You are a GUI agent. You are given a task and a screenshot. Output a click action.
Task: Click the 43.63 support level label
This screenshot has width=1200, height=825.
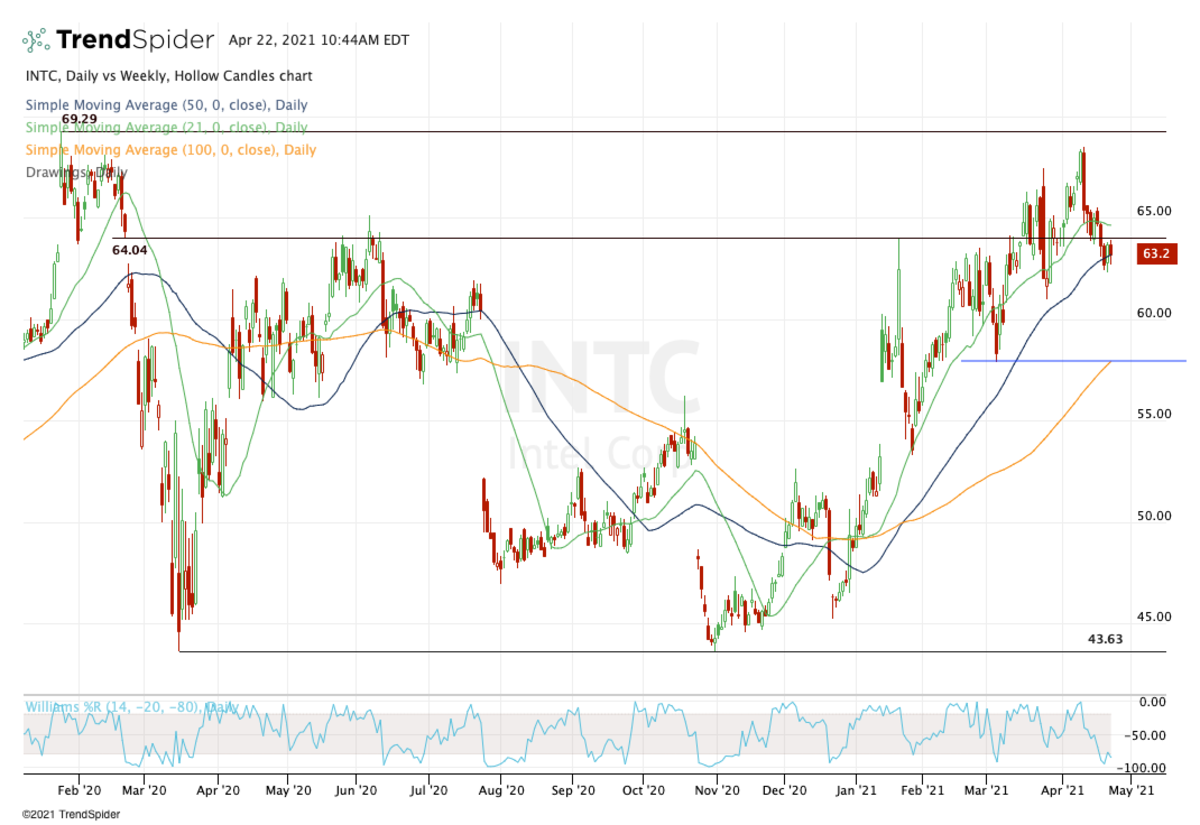point(1105,639)
